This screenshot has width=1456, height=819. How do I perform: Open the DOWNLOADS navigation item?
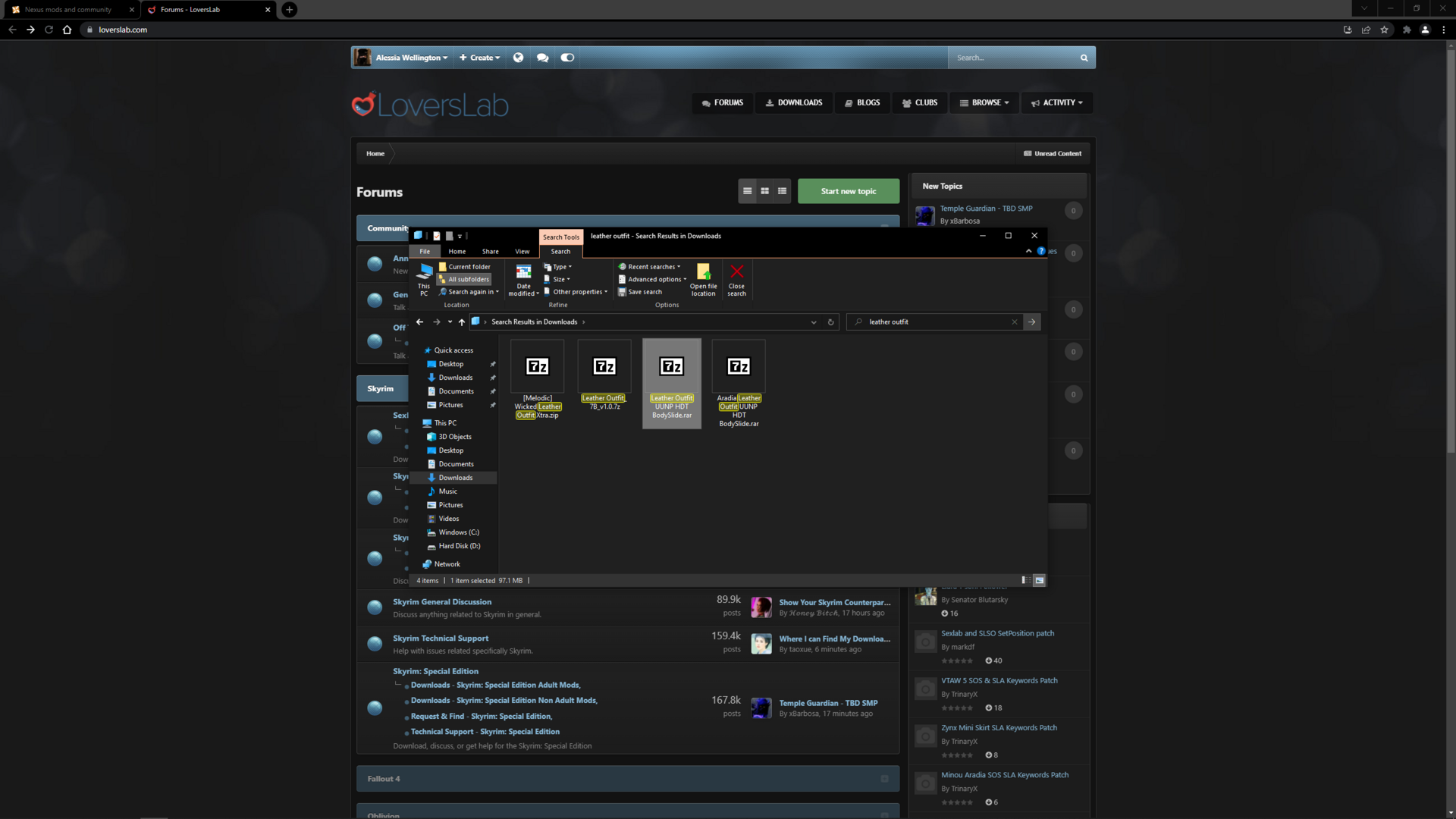793,102
